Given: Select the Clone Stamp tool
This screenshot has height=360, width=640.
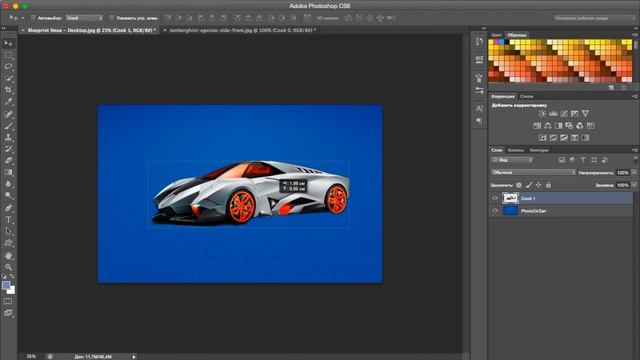Looking at the screenshot, I should [8, 137].
